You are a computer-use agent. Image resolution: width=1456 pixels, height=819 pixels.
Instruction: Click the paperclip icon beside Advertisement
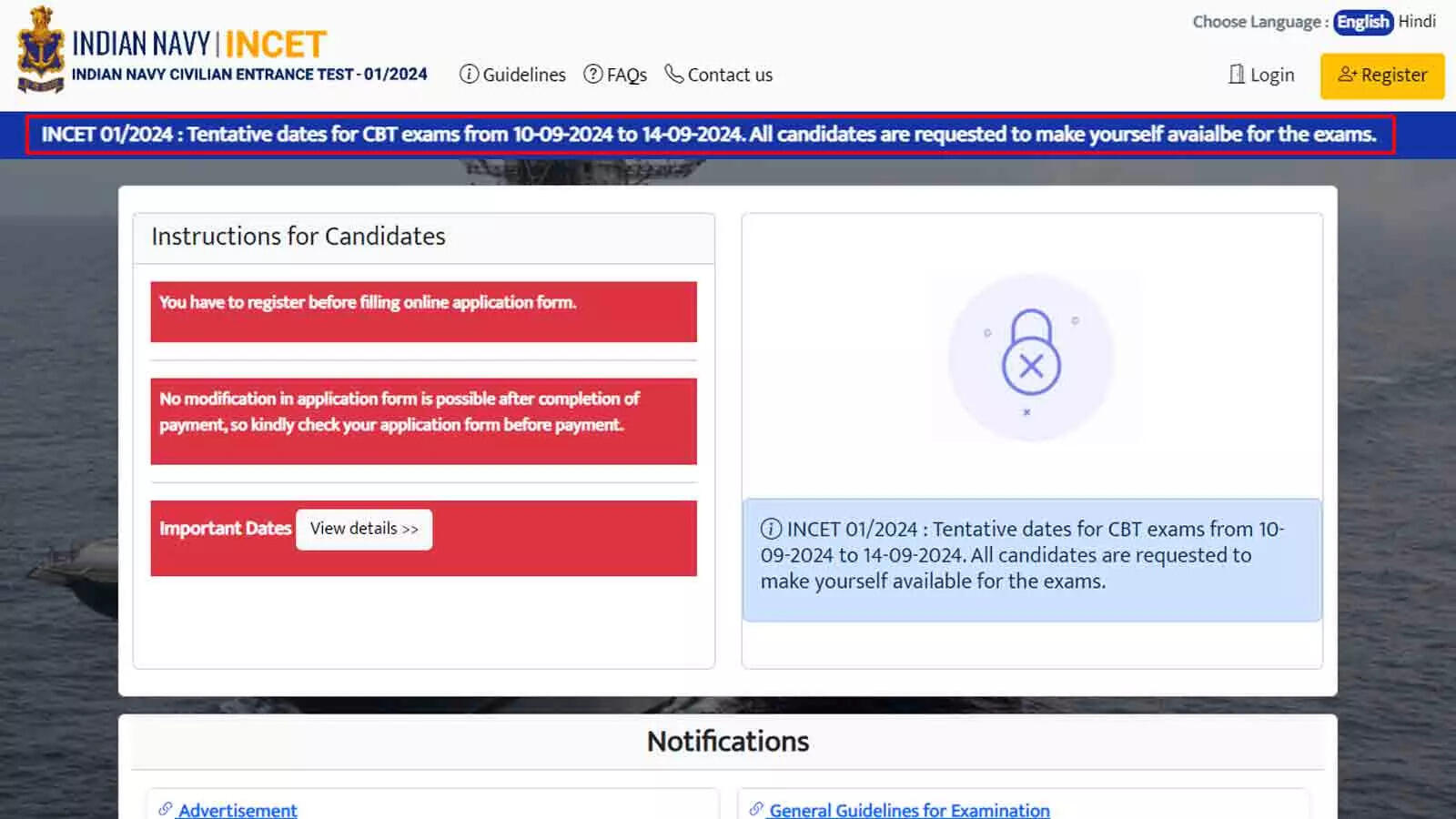[166, 809]
